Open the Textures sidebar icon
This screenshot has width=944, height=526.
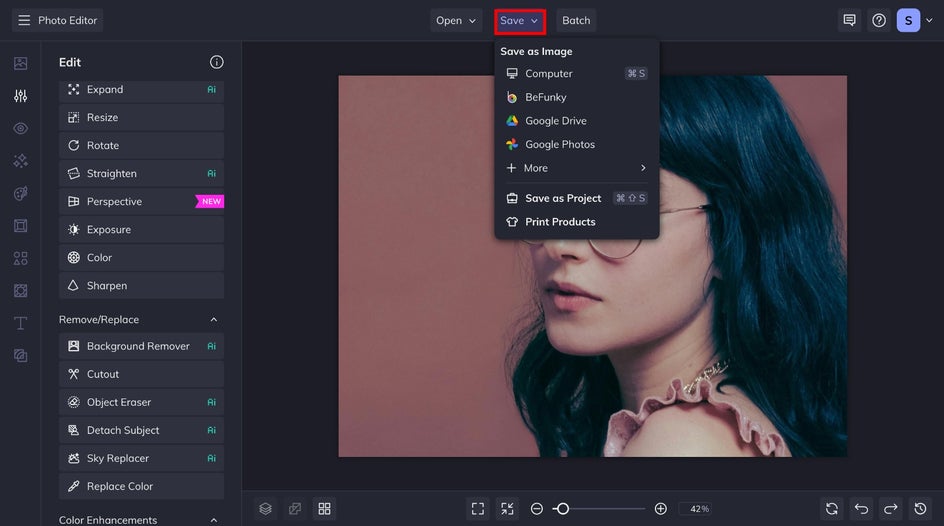20,356
